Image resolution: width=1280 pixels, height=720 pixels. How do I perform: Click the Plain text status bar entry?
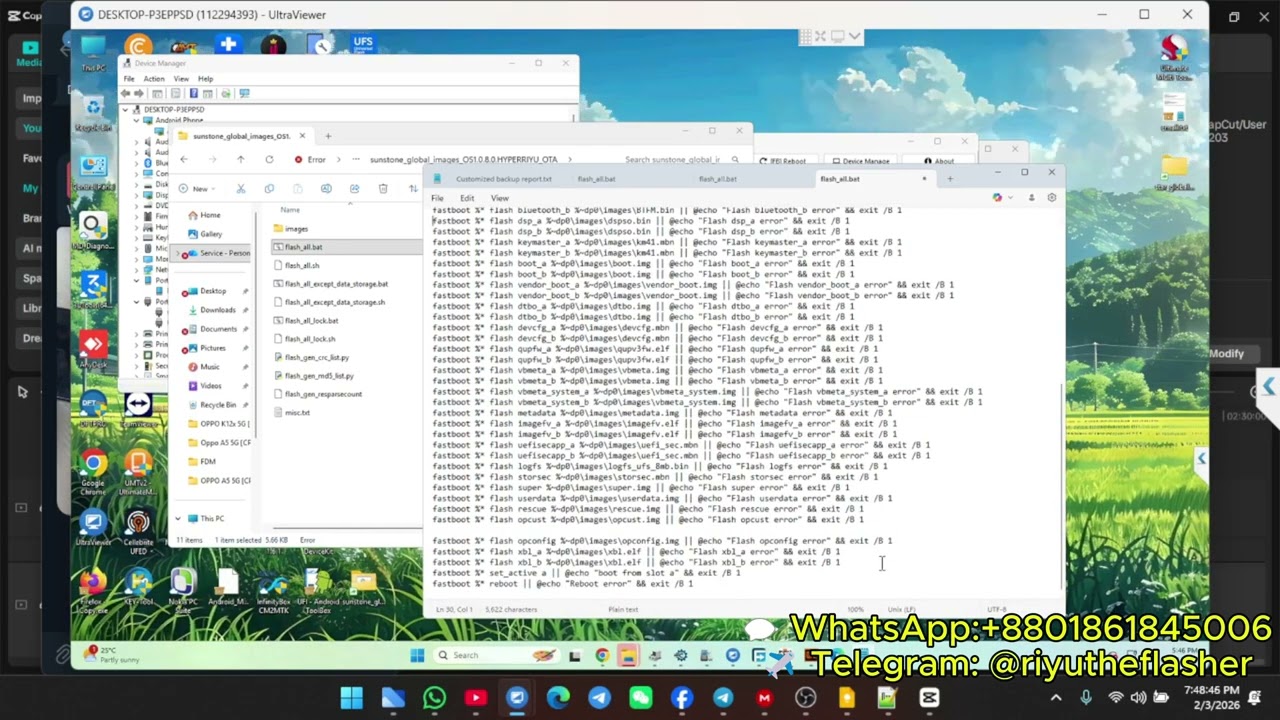tap(623, 609)
